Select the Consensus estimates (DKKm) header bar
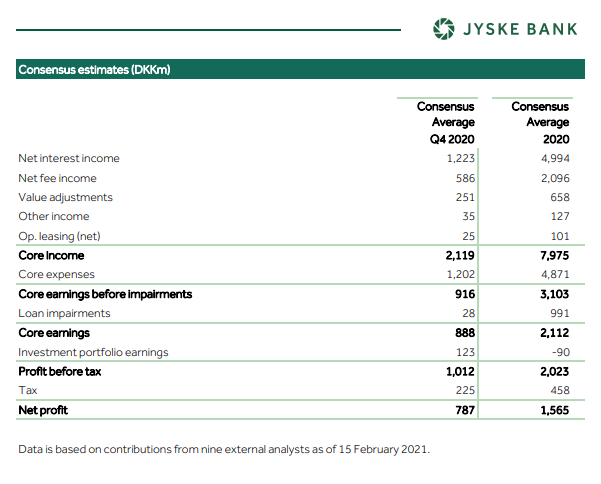The width and height of the screenshot is (601, 484). click(x=300, y=69)
